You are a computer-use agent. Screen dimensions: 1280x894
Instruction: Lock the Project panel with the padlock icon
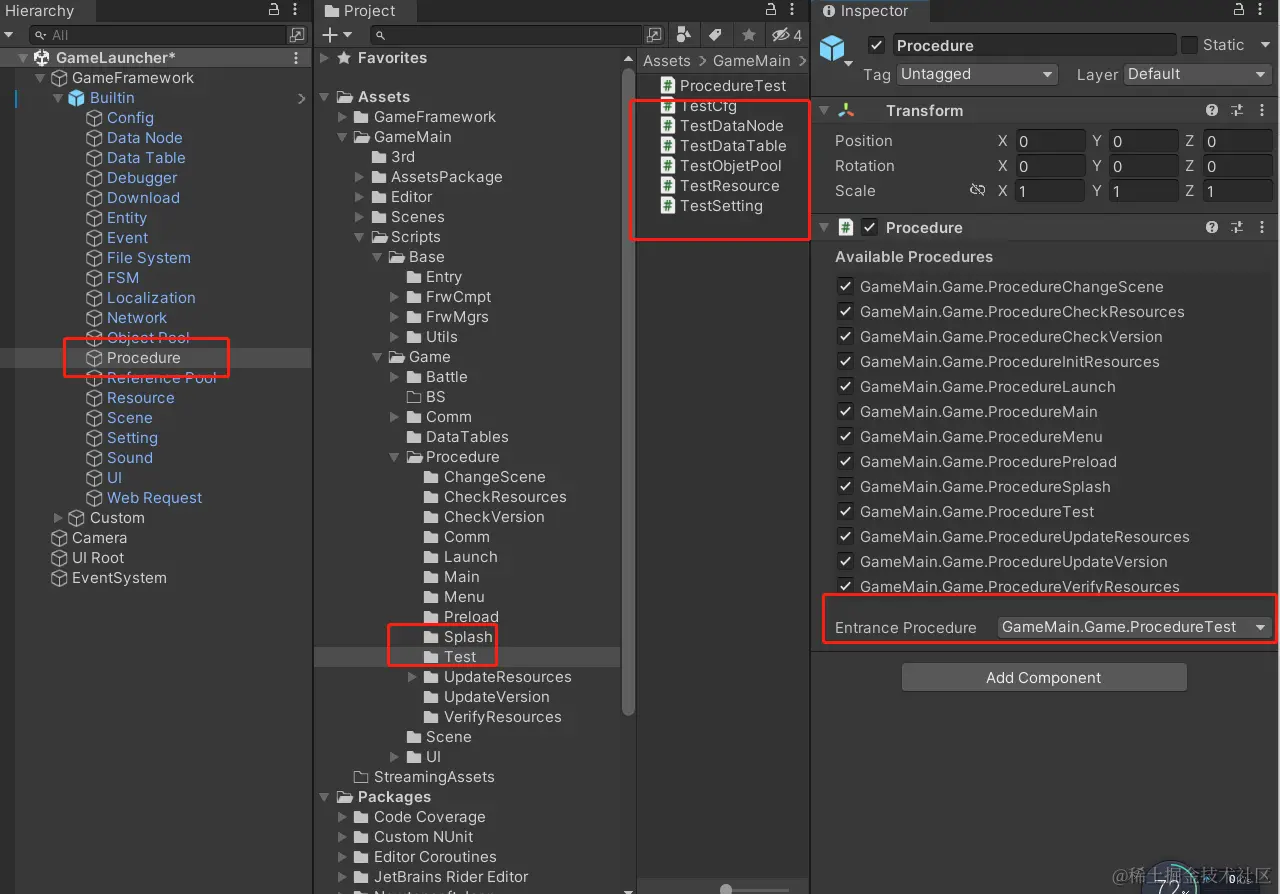click(x=771, y=9)
